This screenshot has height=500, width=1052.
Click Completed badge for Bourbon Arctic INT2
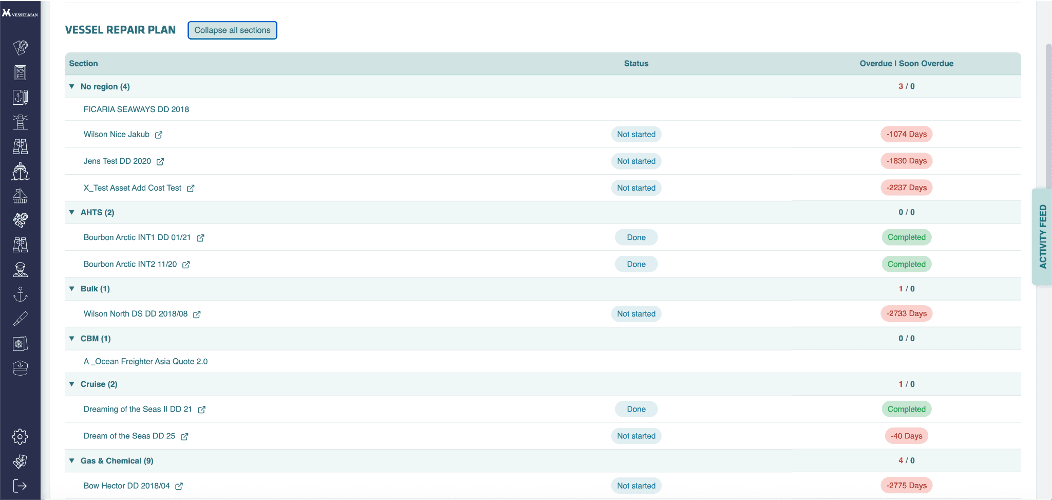906,264
